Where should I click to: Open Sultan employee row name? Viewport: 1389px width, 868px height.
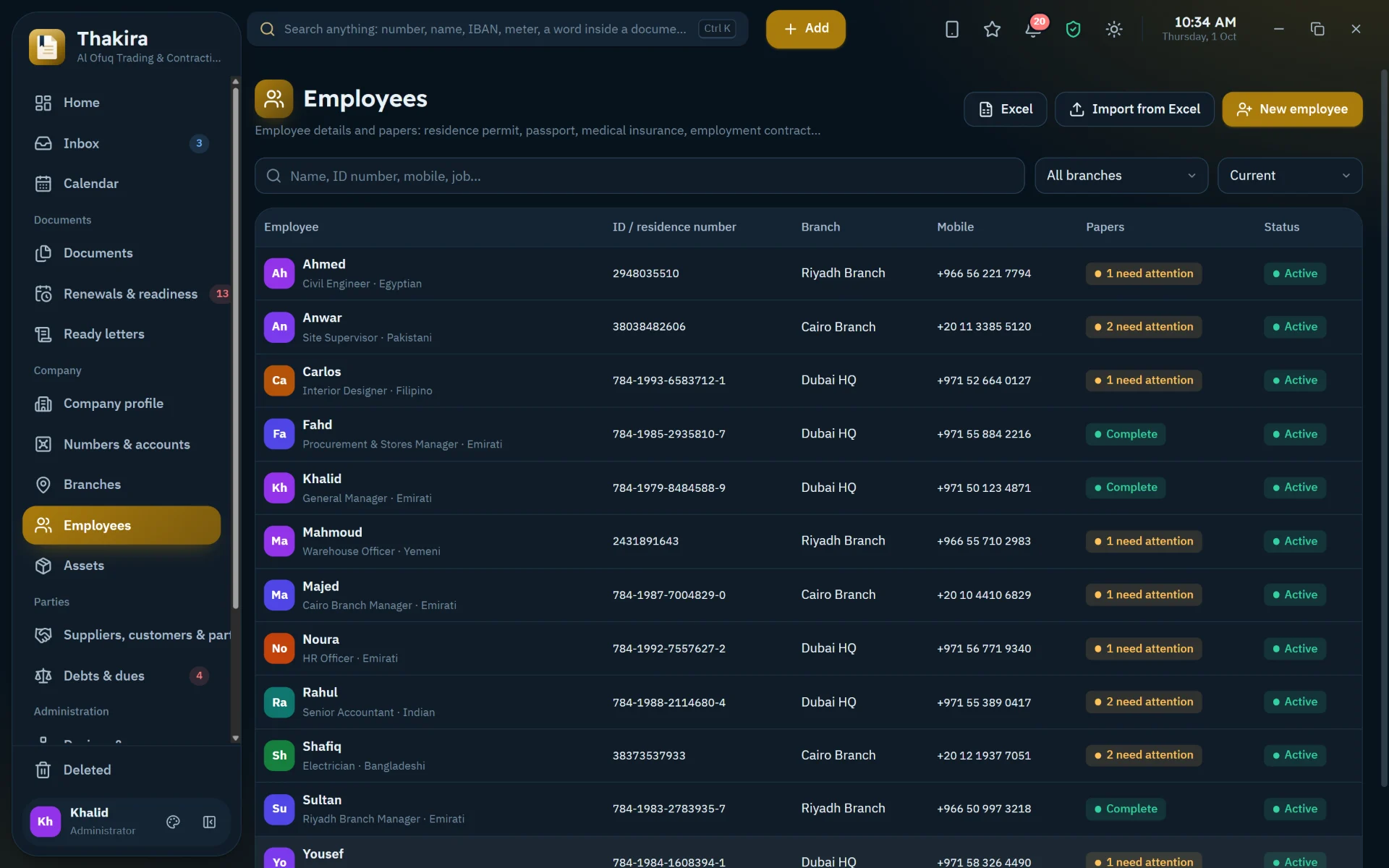pyautogui.click(x=322, y=800)
